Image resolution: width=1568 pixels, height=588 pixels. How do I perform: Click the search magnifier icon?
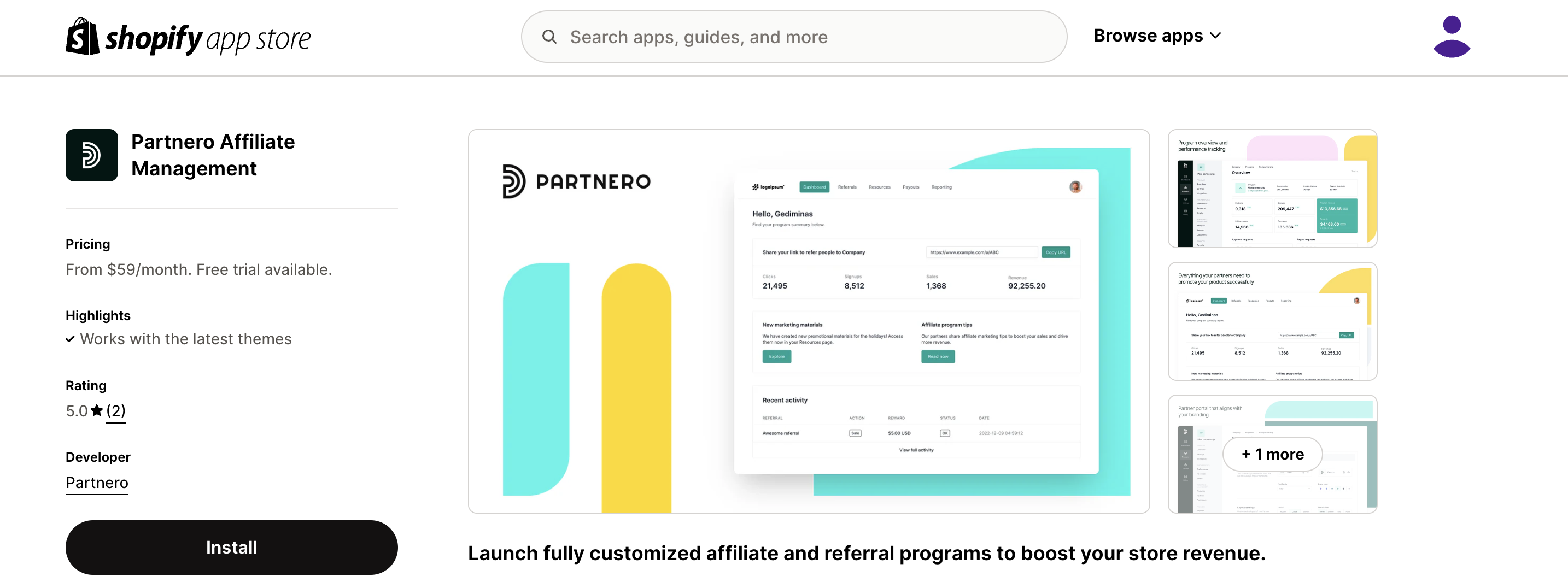click(549, 37)
